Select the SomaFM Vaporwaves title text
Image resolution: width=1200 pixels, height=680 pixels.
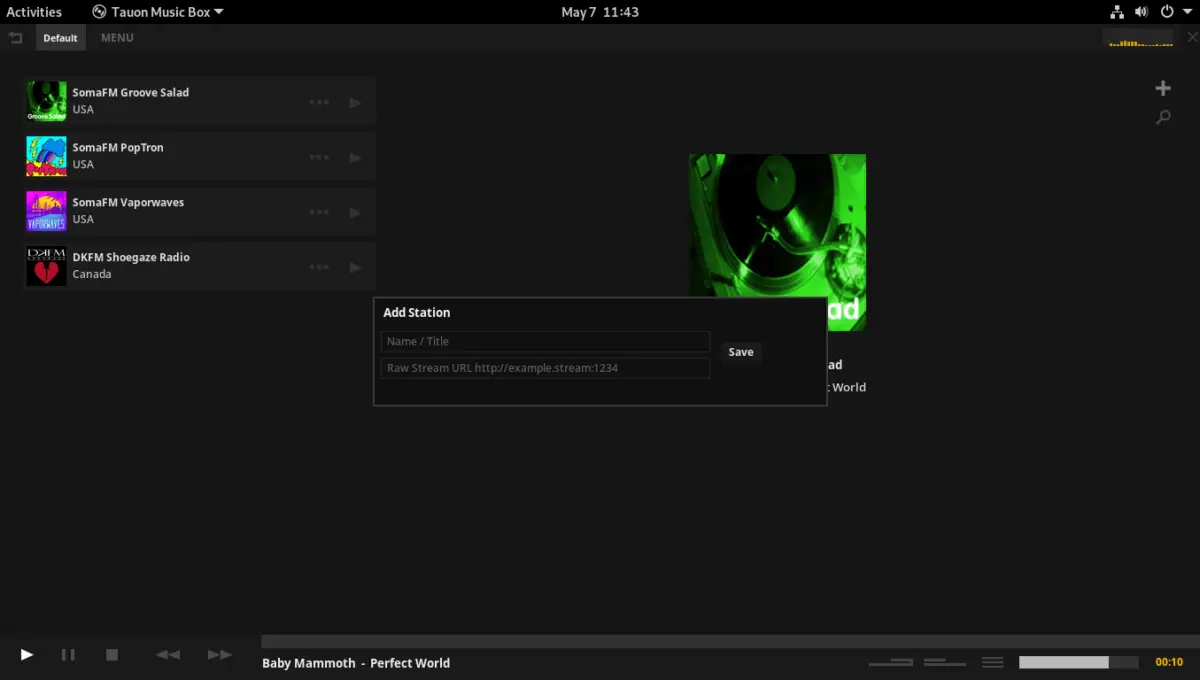[x=128, y=202]
